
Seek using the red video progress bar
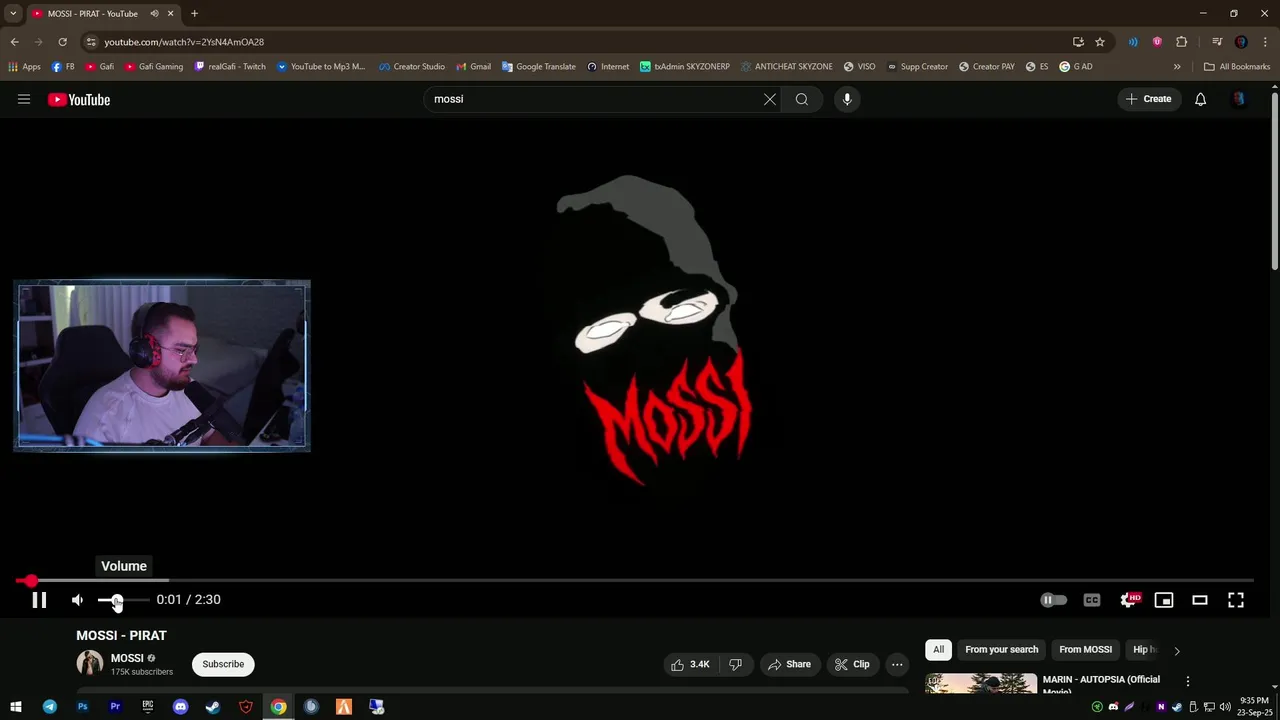(634, 580)
